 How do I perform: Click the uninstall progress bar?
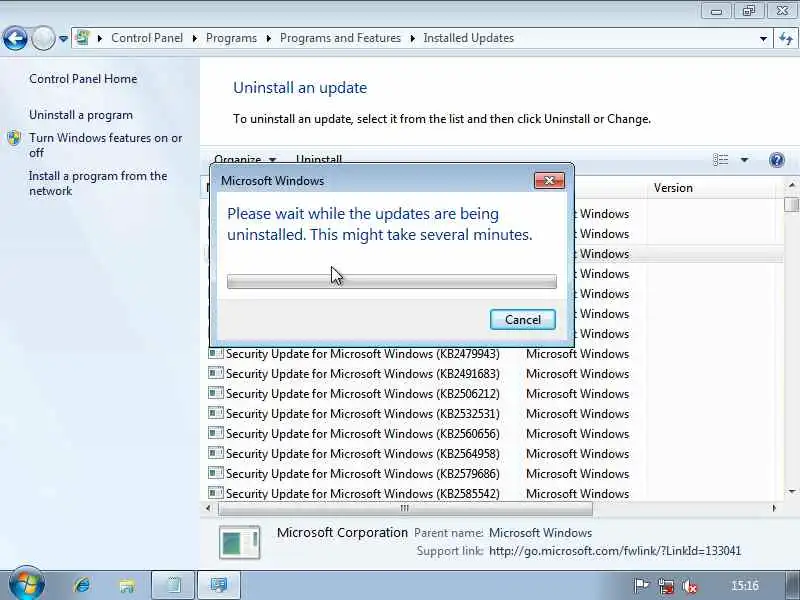click(x=392, y=281)
